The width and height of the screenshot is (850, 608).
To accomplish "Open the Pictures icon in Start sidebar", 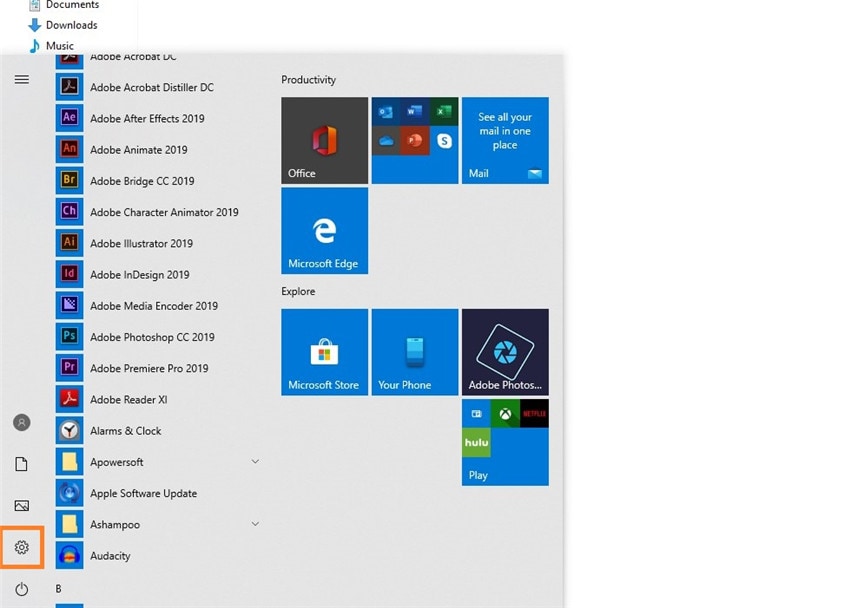I will [22, 506].
